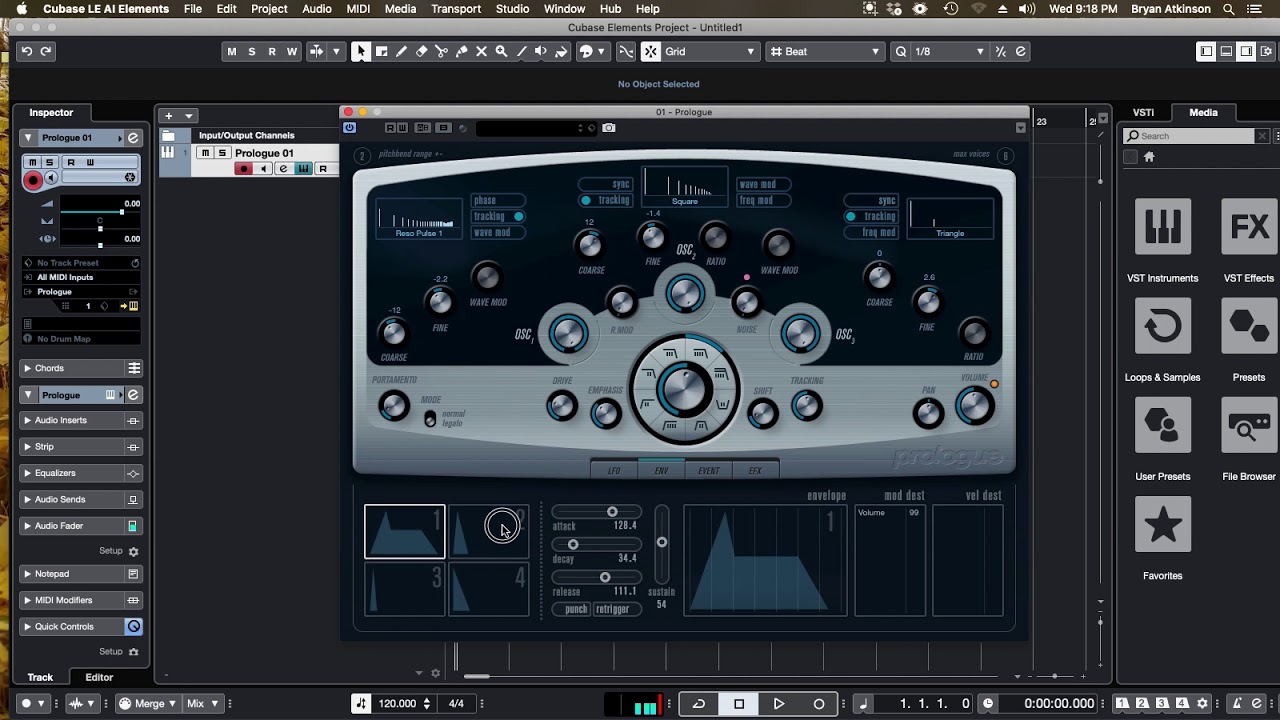This screenshot has width=1280, height=720.
Task: Click the Media rack home icon
Action: 1149,157
